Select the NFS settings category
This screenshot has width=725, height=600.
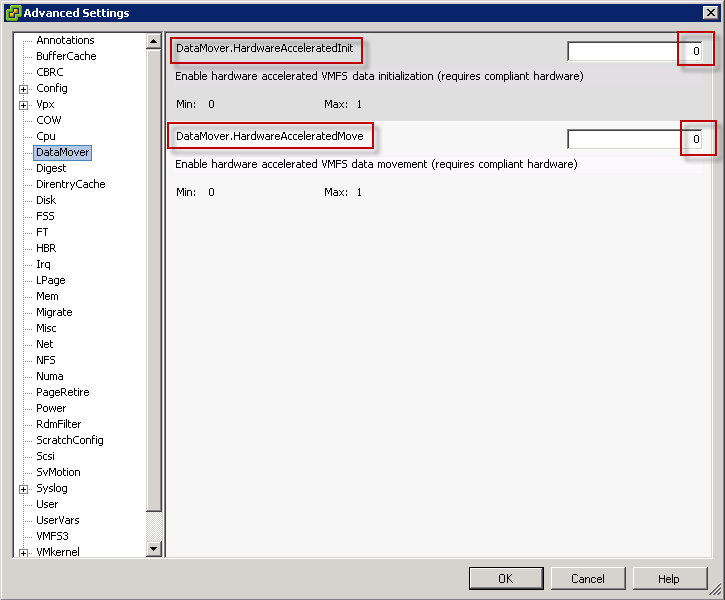point(46,360)
